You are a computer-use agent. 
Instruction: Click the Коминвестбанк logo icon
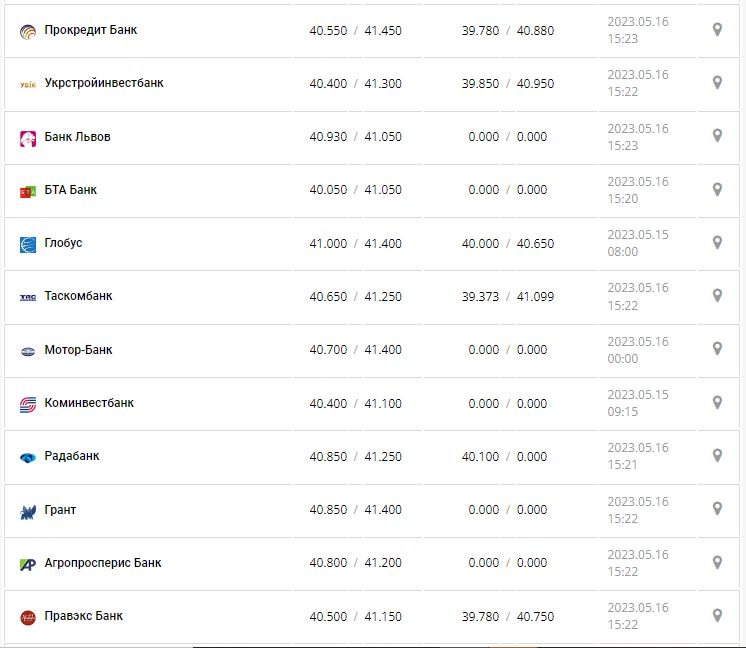pyautogui.click(x=28, y=404)
